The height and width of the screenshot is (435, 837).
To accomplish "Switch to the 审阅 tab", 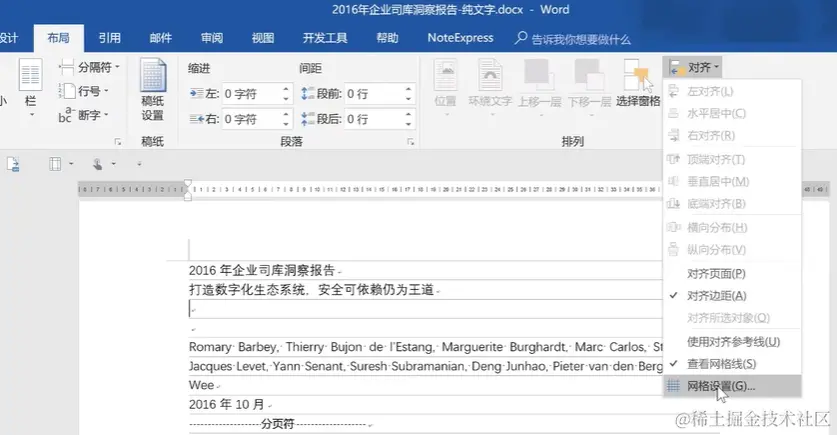I will [212, 38].
